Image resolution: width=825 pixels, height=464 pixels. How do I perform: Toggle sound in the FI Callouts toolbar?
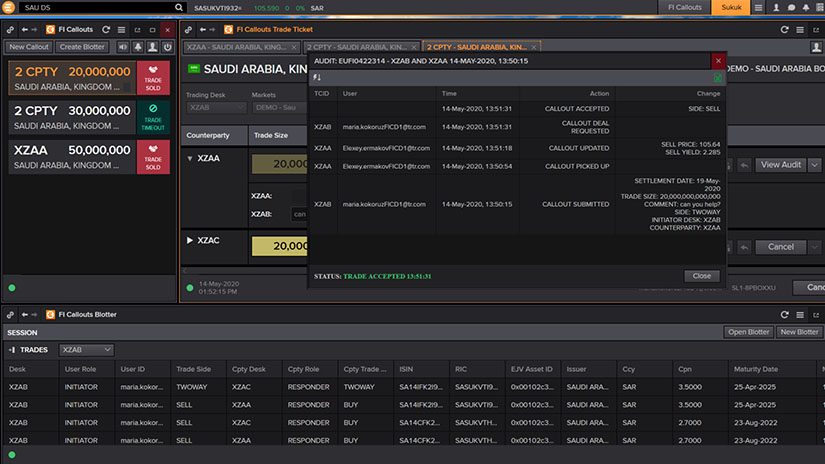pos(123,47)
